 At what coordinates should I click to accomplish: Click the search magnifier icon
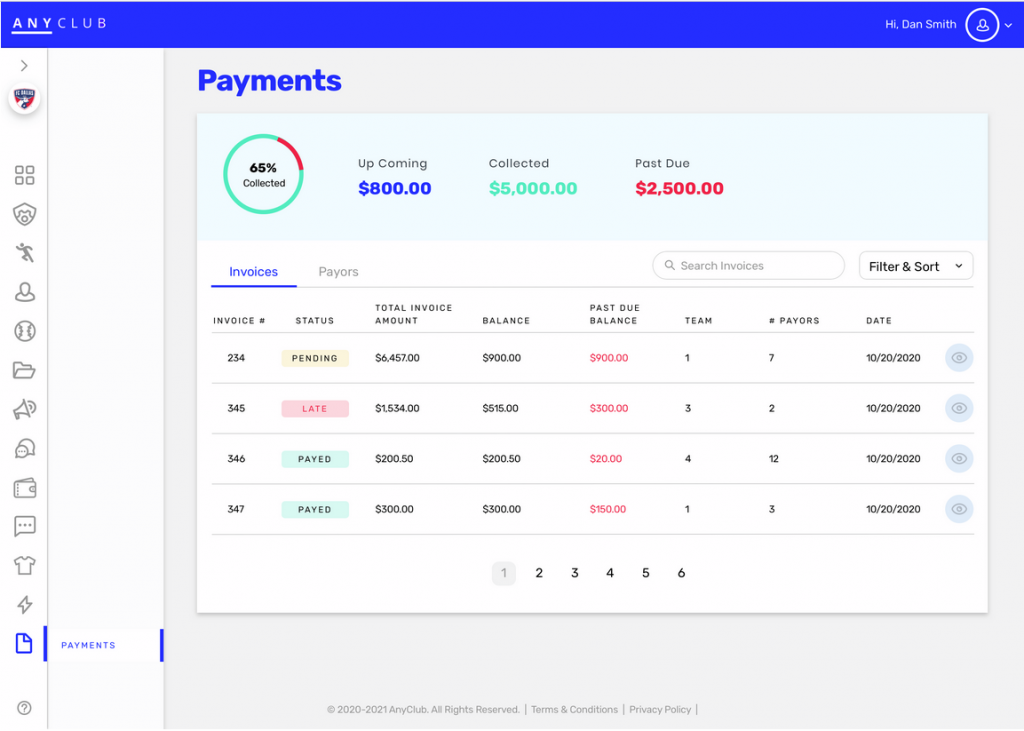click(669, 265)
